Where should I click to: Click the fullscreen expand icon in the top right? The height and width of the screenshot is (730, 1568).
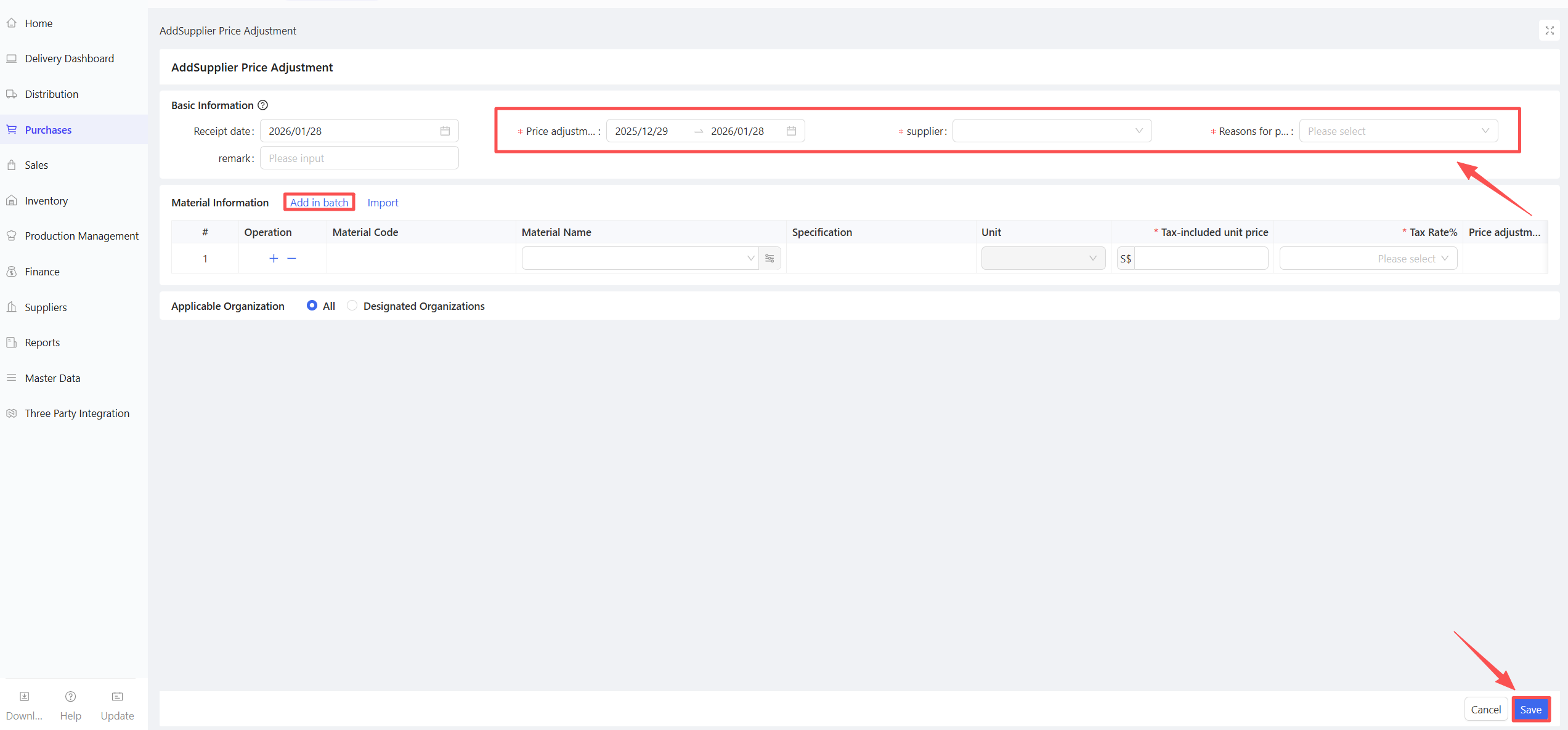pyautogui.click(x=1550, y=30)
